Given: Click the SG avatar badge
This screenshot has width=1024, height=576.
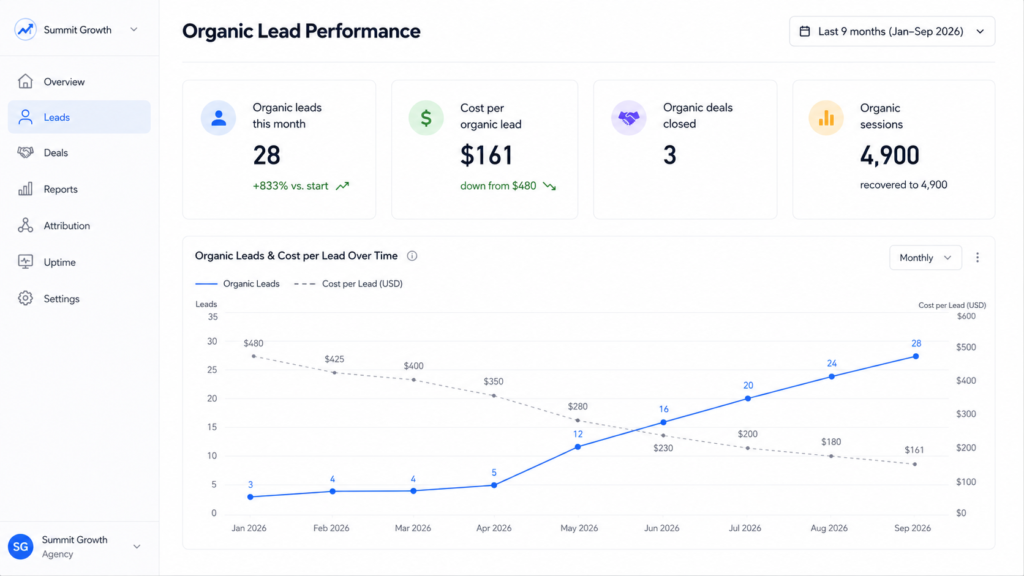Looking at the screenshot, I should 20,547.
